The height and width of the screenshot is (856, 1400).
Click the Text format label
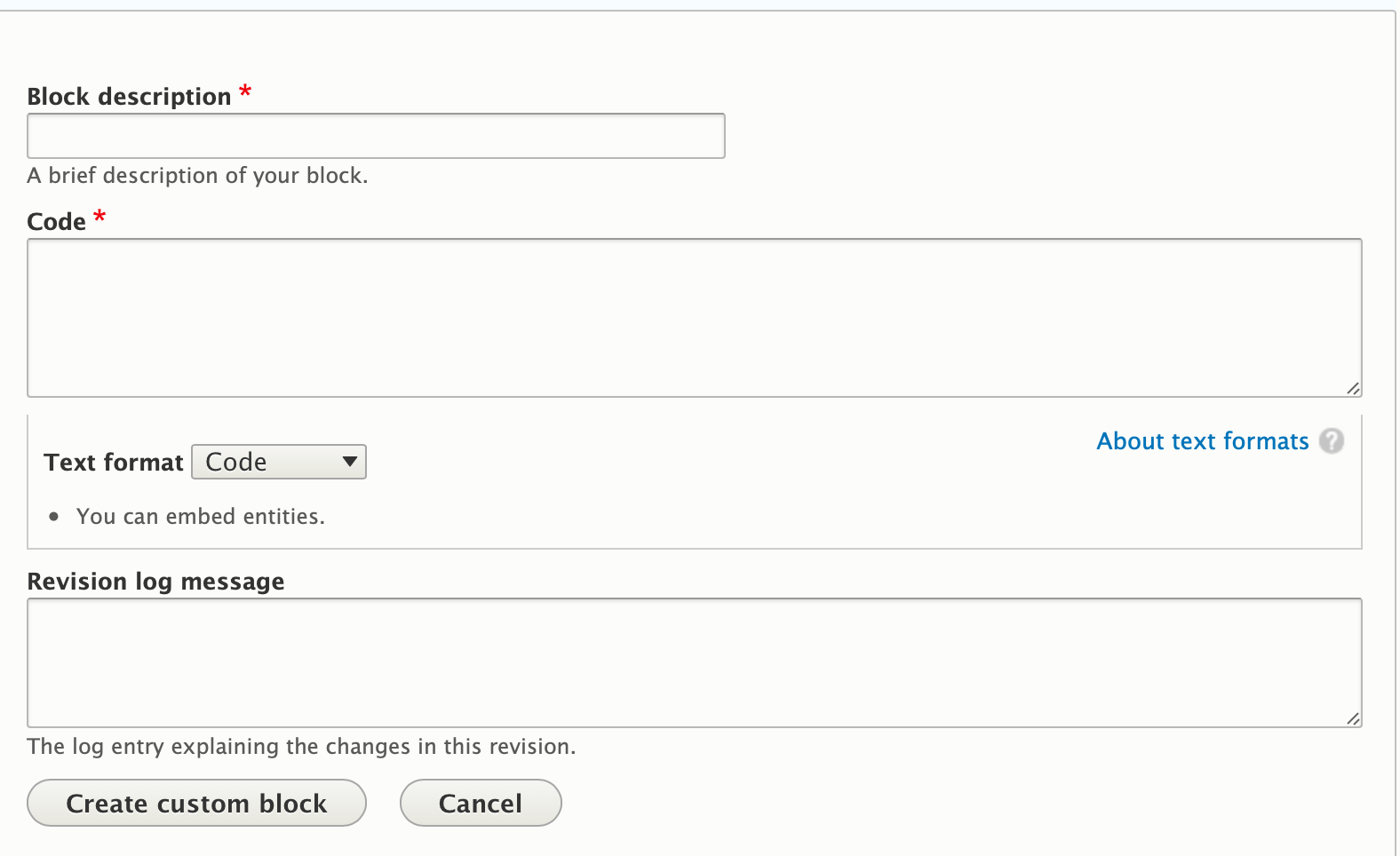pyautogui.click(x=114, y=463)
